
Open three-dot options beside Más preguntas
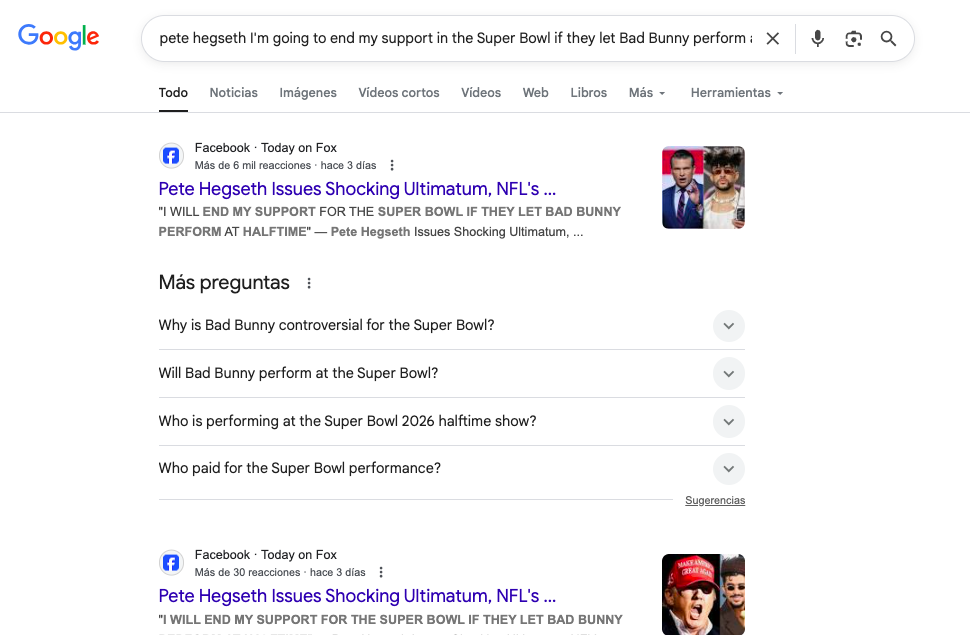[309, 283]
